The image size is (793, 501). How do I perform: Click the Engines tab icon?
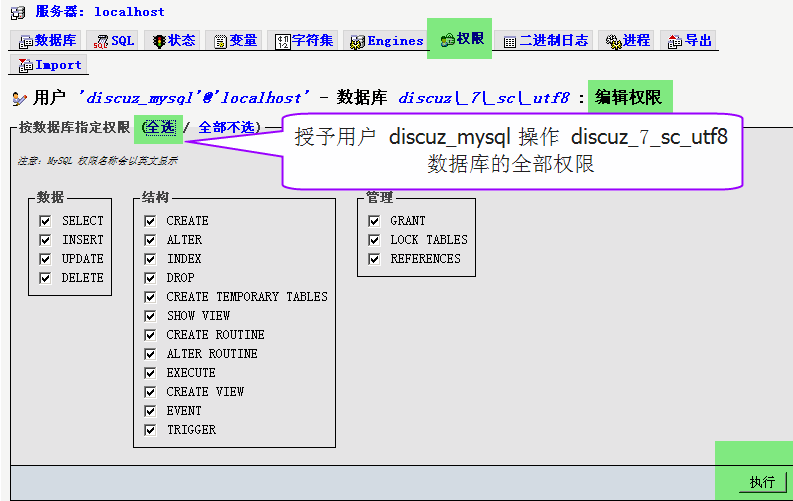(x=358, y=41)
